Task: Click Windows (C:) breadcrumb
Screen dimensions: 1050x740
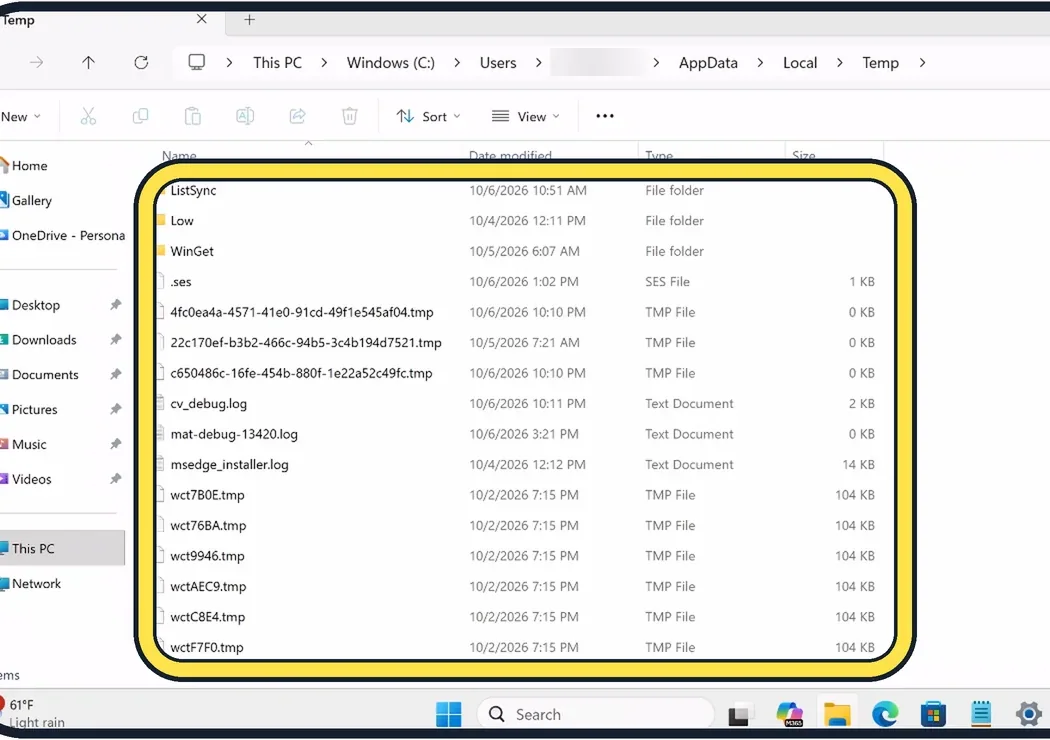Action: click(x=390, y=62)
